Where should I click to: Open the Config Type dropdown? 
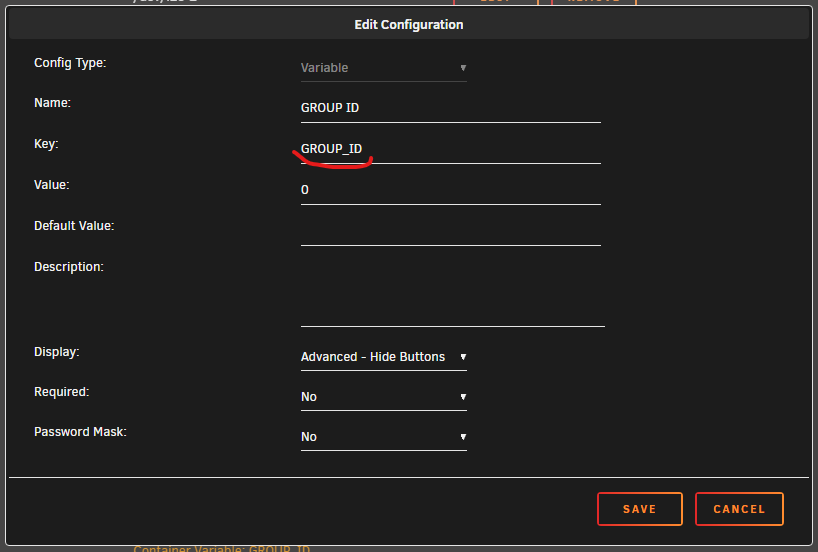pos(383,68)
